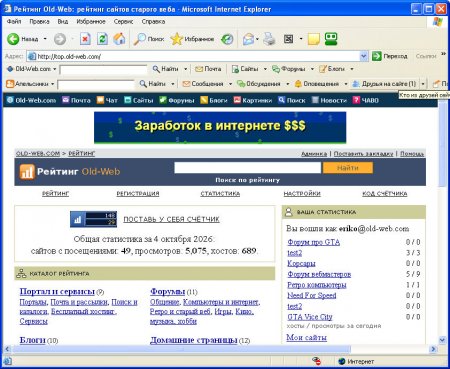Open dropdown next to Back button
This screenshot has width=450, height=369.
(x=45, y=39)
